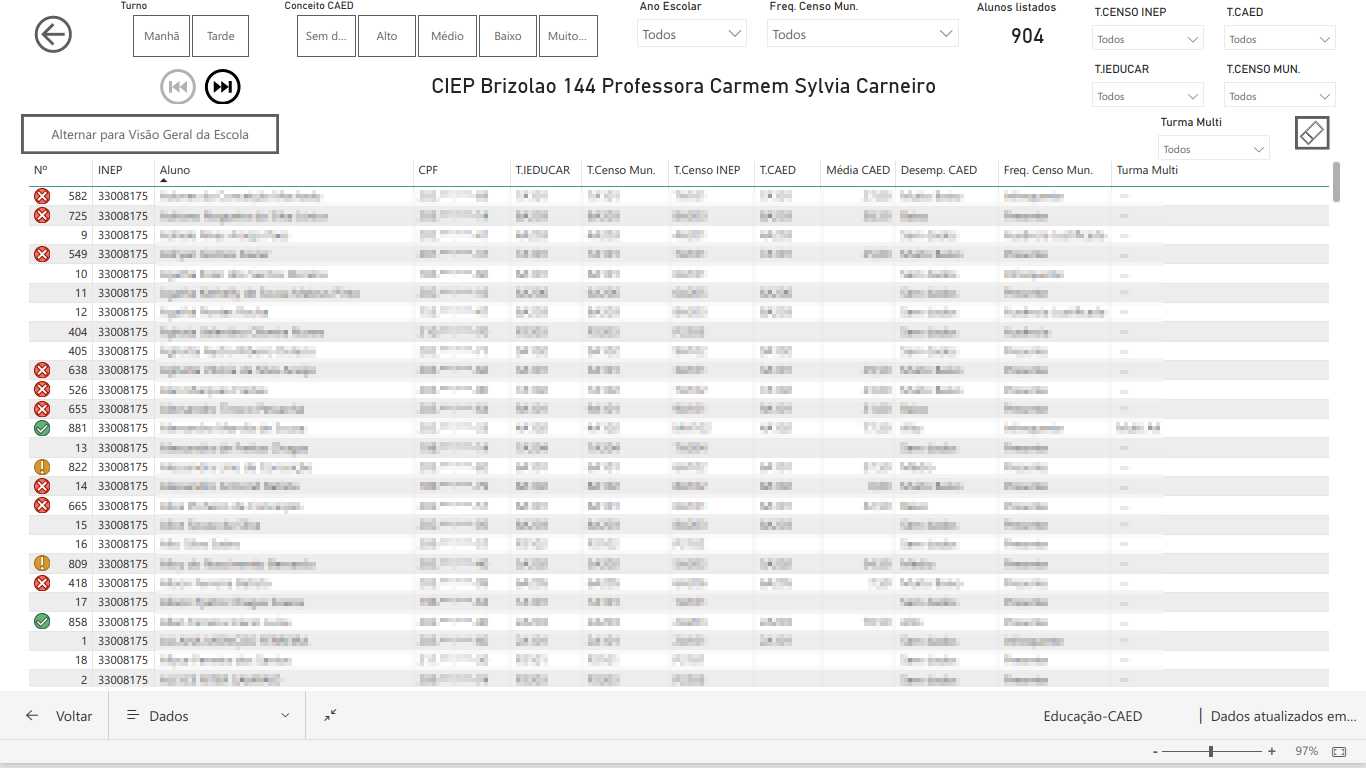The height and width of the screenshot is (768, 1366).
Task: Click the collapse arrows icon in footer
Action: tap(331, 716)
